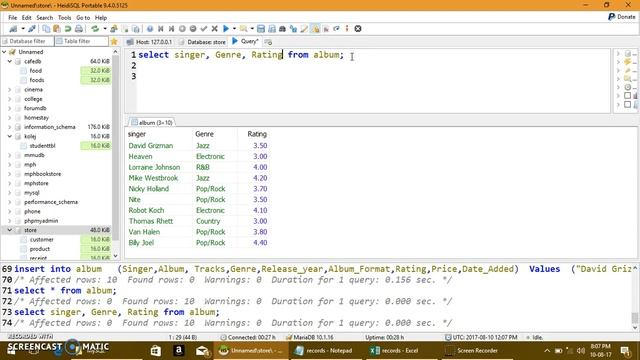The height and width of the screenshot is (360, 640).
Task: Open the session manager icon in toolbar
Action: [13, 29]
